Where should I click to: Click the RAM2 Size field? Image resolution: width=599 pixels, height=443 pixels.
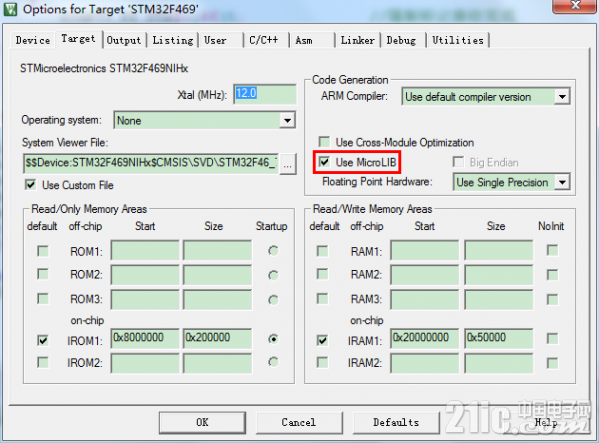[x=499, y=275]
